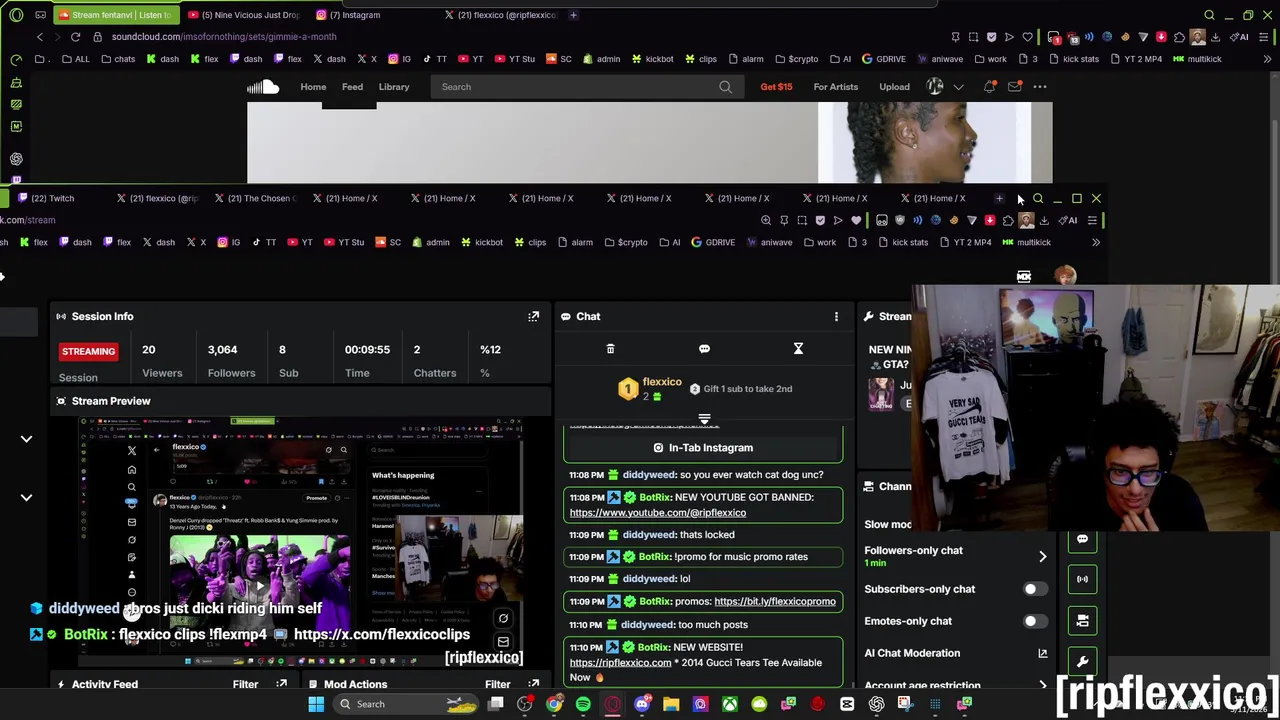Screen dimensions: 1280x720
Task: Toggle Subscribers-only chat switch
Action: coord(1035,589)
